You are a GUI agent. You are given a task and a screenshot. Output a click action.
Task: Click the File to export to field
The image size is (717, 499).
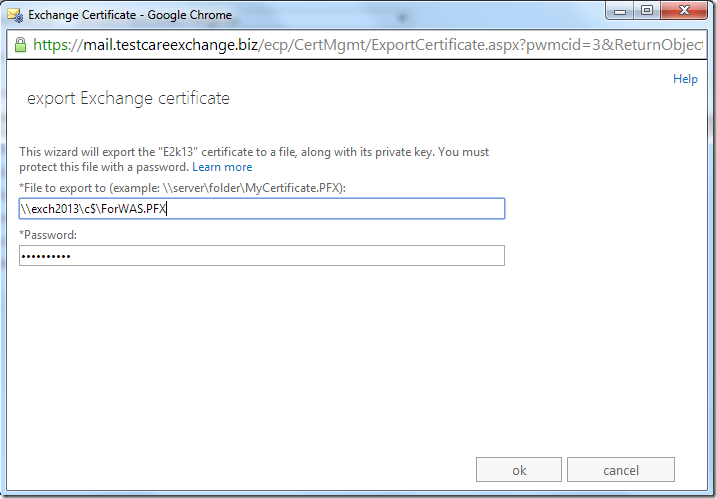tap(262, 209)
